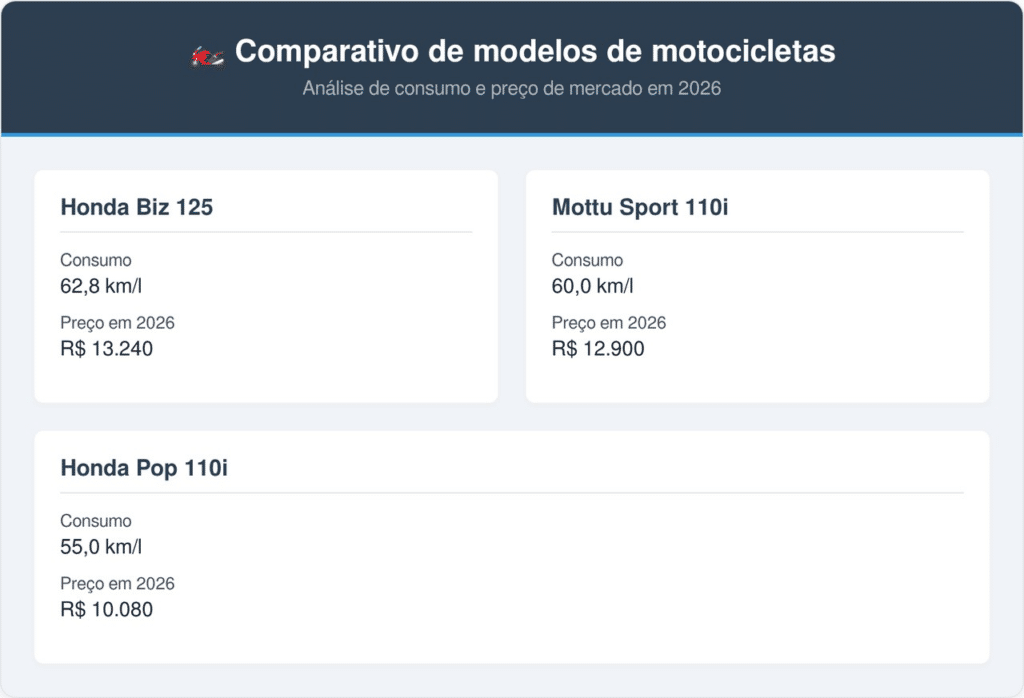Click the subtitle about análise de consumo

click(511, 88)
